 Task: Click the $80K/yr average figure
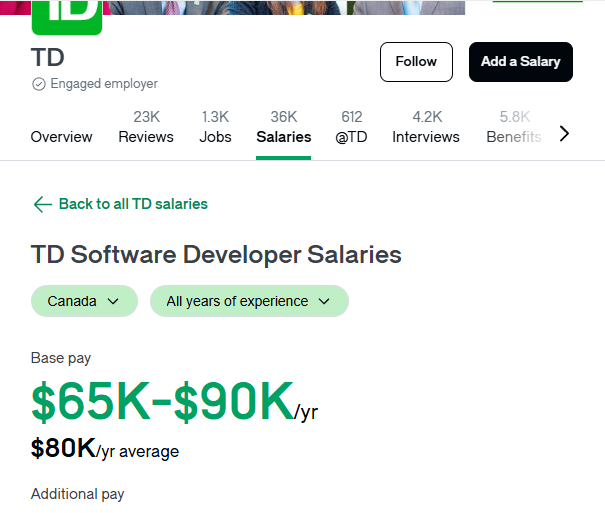click(105, 449)
